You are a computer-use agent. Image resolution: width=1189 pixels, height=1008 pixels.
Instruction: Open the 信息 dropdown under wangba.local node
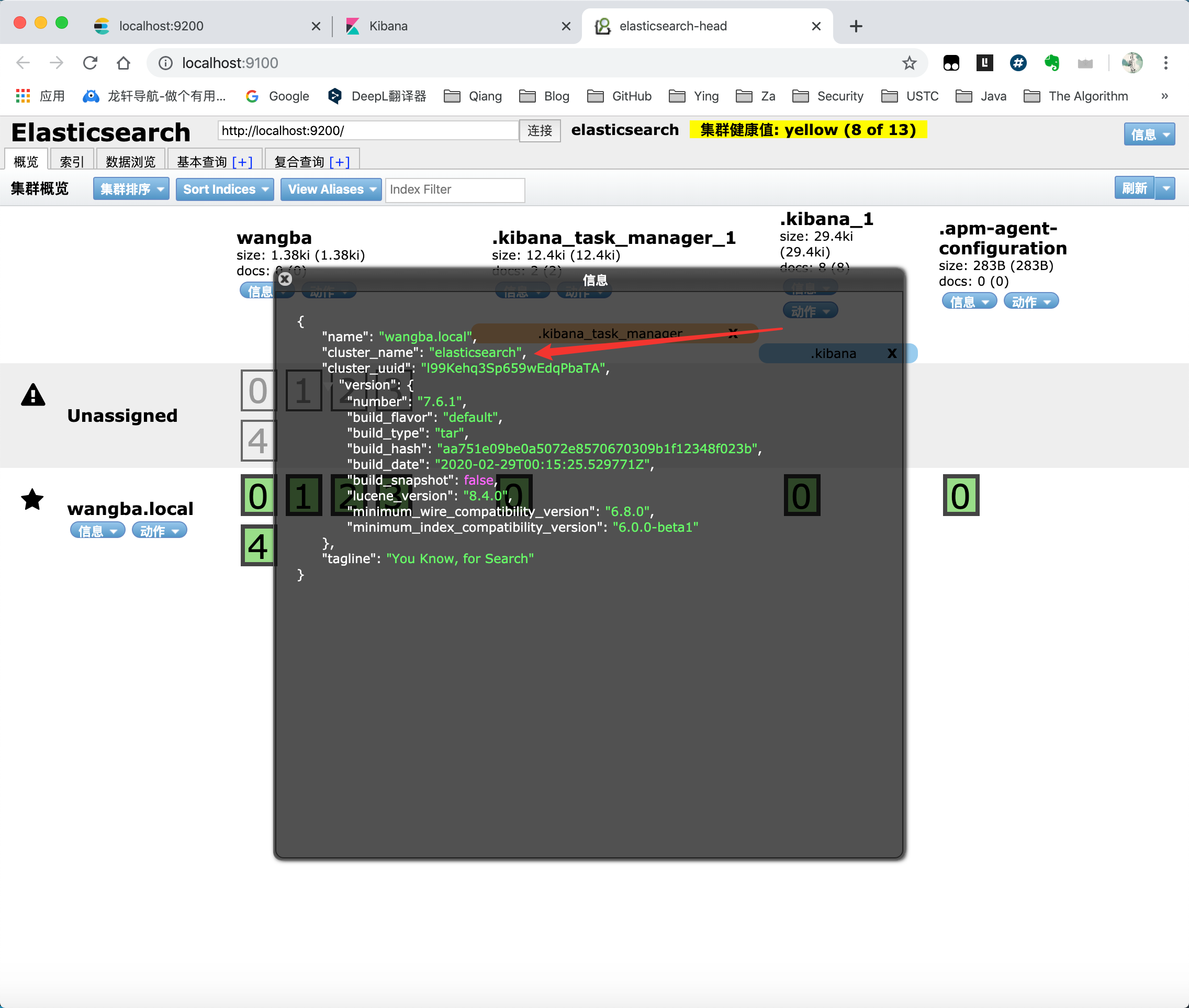[x=97, y=531]
